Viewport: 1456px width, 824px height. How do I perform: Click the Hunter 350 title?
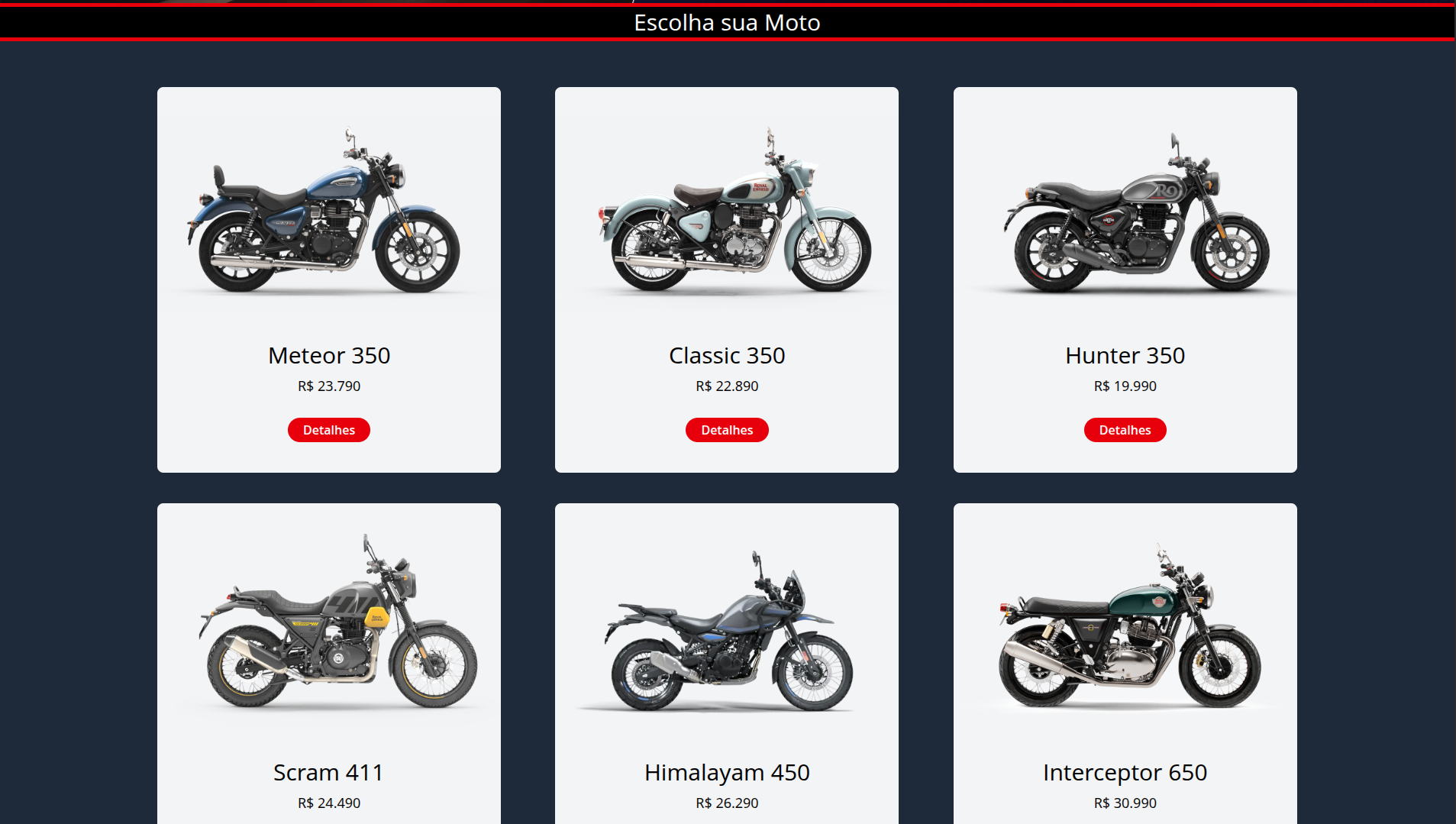click(1125, 355)
